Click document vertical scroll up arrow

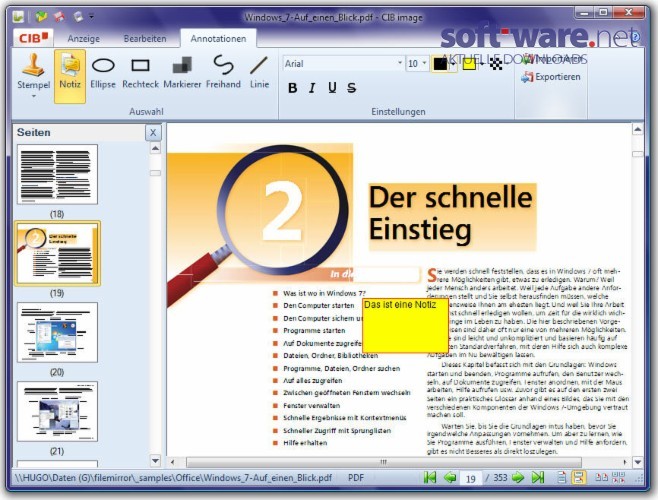pos(637,129)
